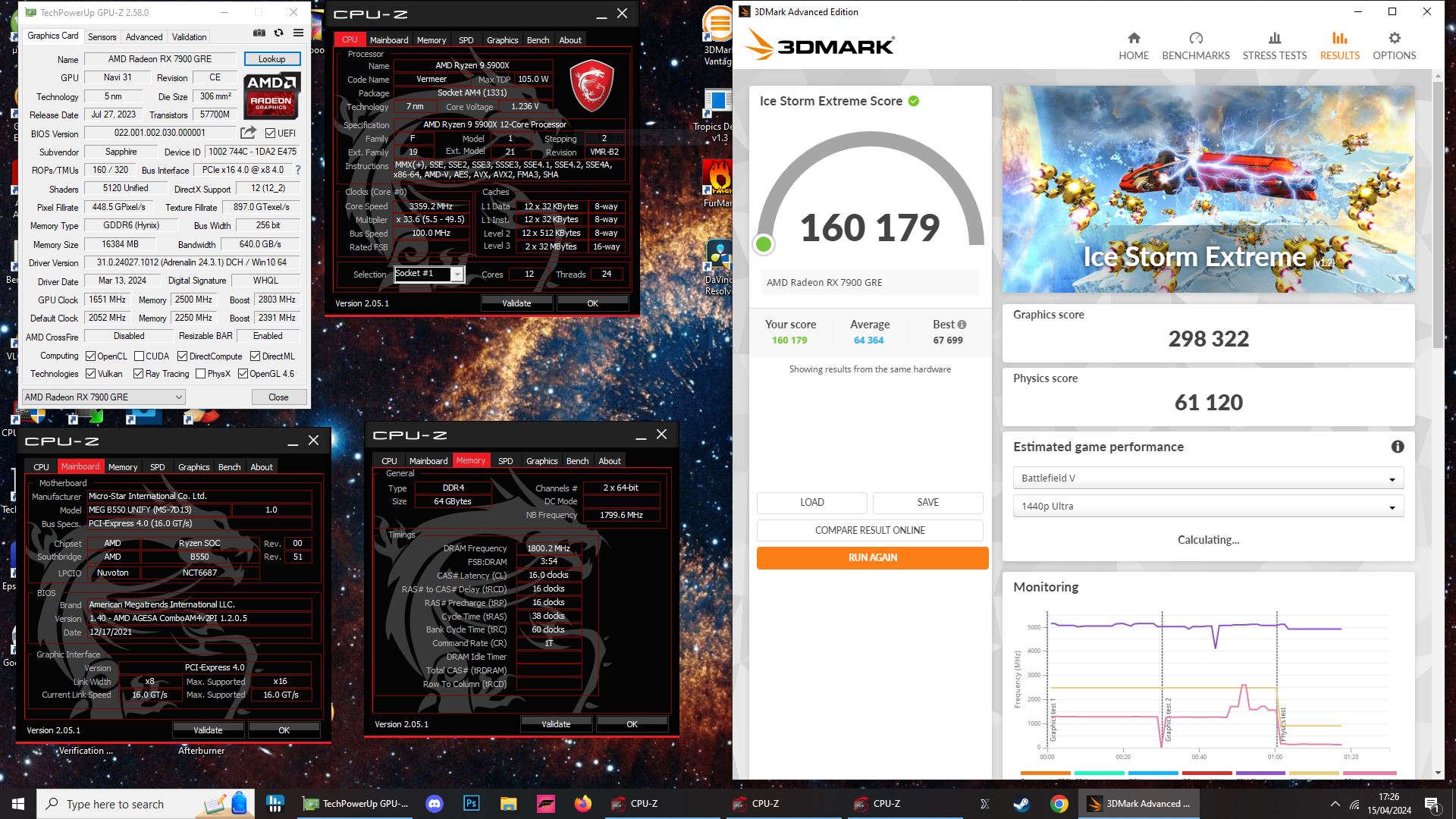Image resolution: width=1456 pixels, height=819 pixels.
Task: Click the Windows Start button
Action: click(x=18, y=804)
